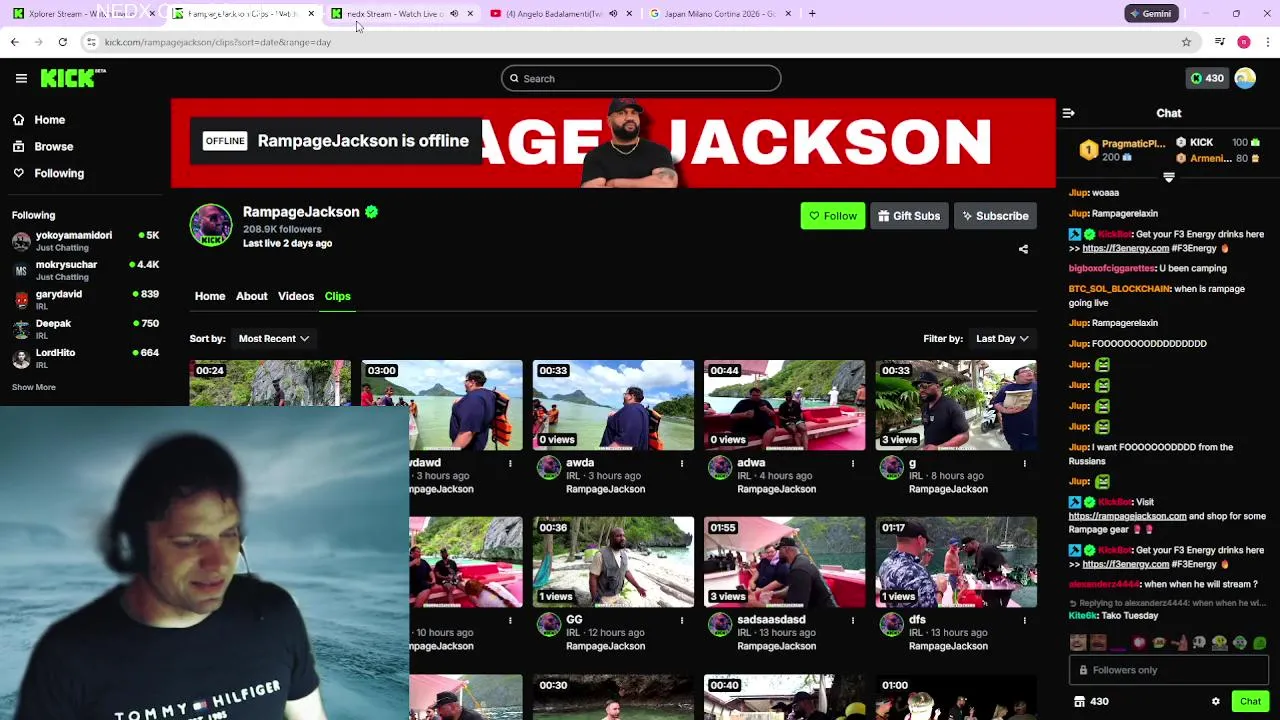The width and height of the screenshot is (1280, 720).
Task: Open a new browser tab
Action: [812, 14]
